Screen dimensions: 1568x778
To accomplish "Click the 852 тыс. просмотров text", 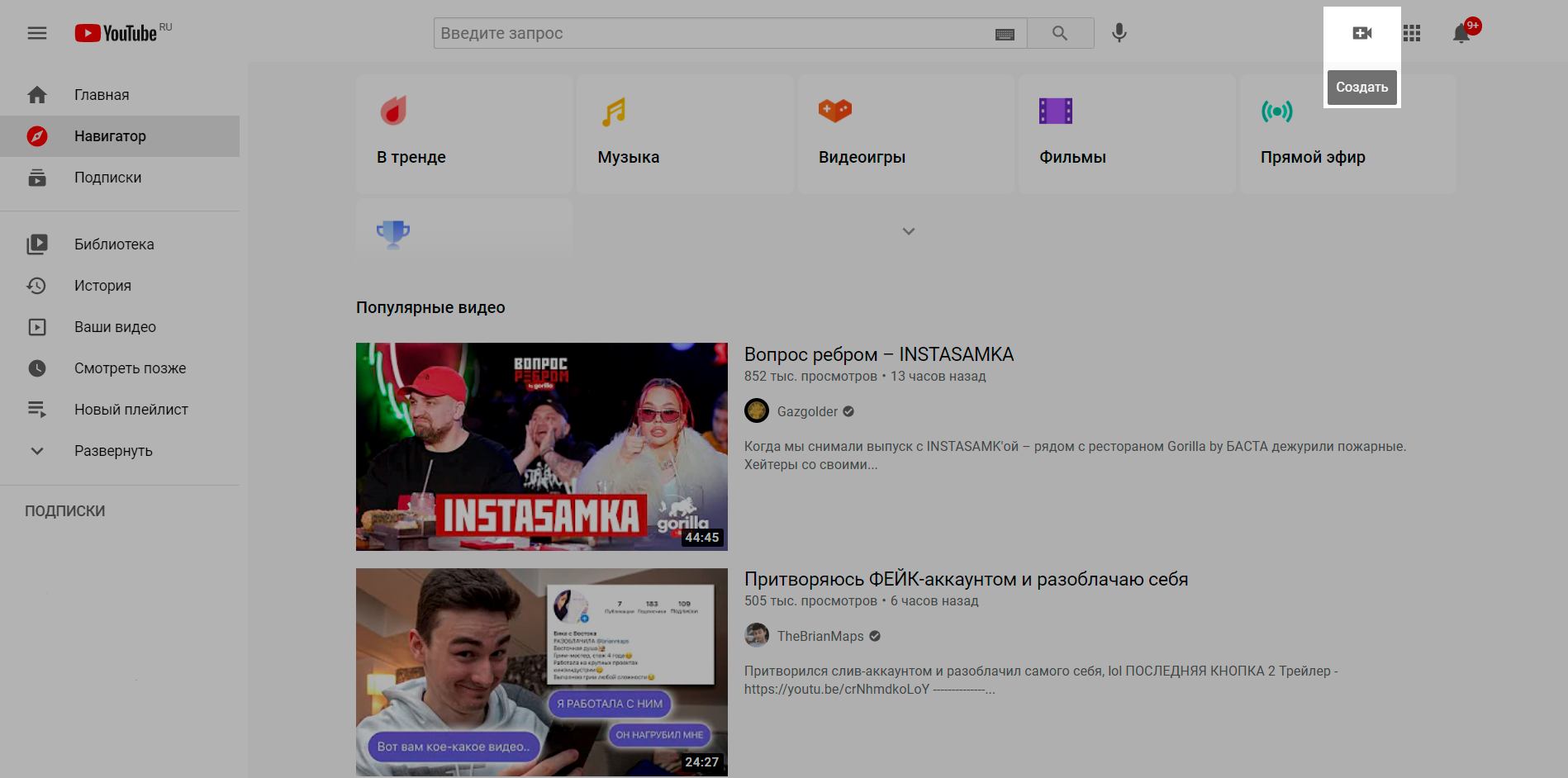I will 810,376.
